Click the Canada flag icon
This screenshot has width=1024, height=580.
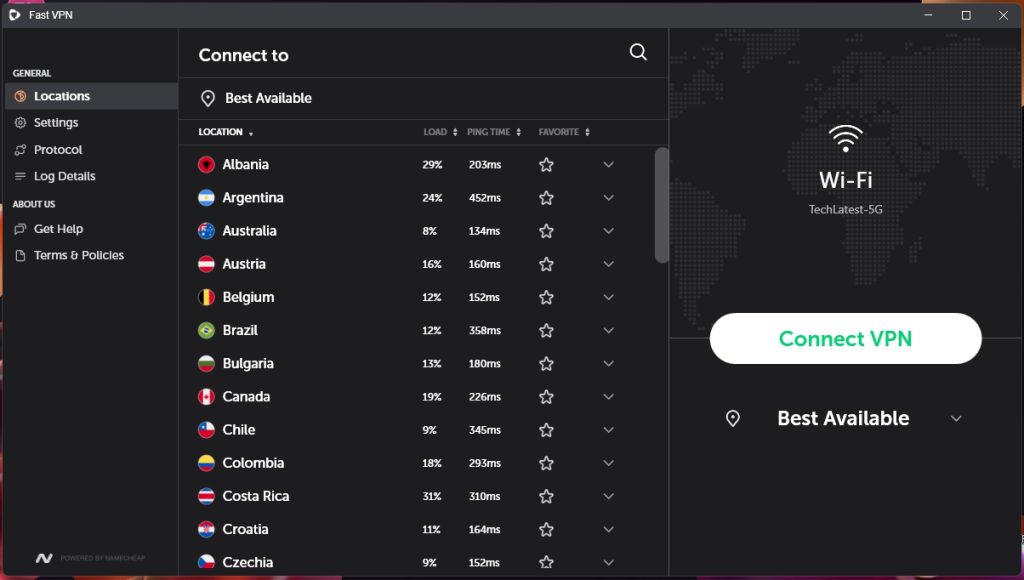point(207,397)
